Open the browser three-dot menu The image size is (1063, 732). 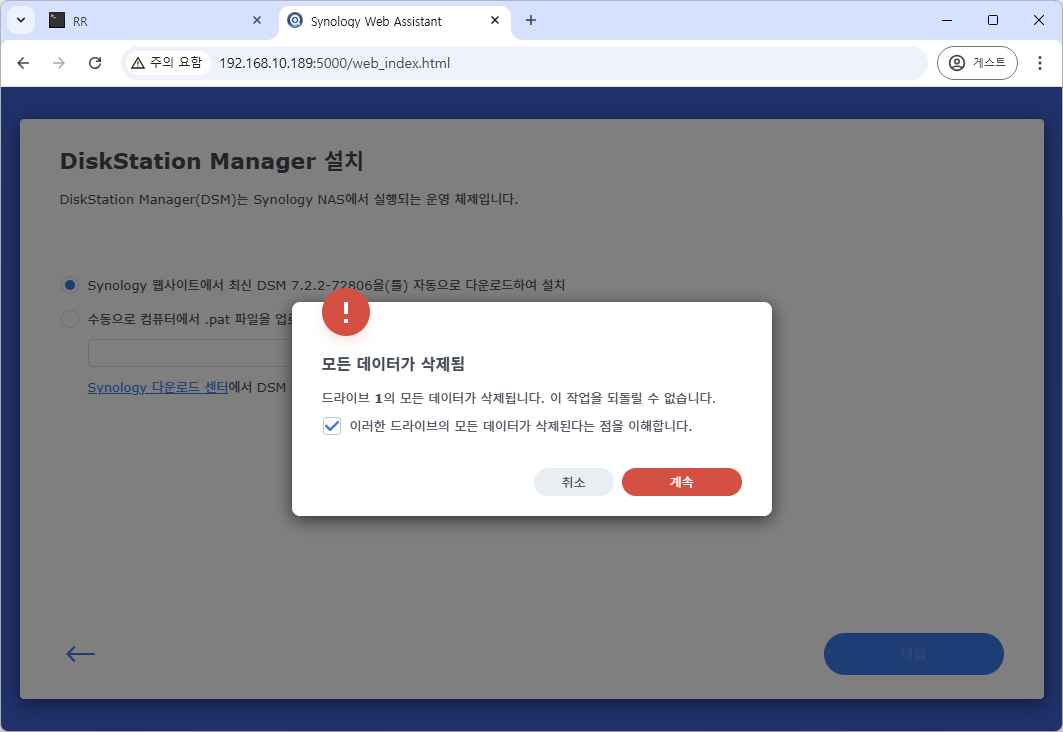1039,63
